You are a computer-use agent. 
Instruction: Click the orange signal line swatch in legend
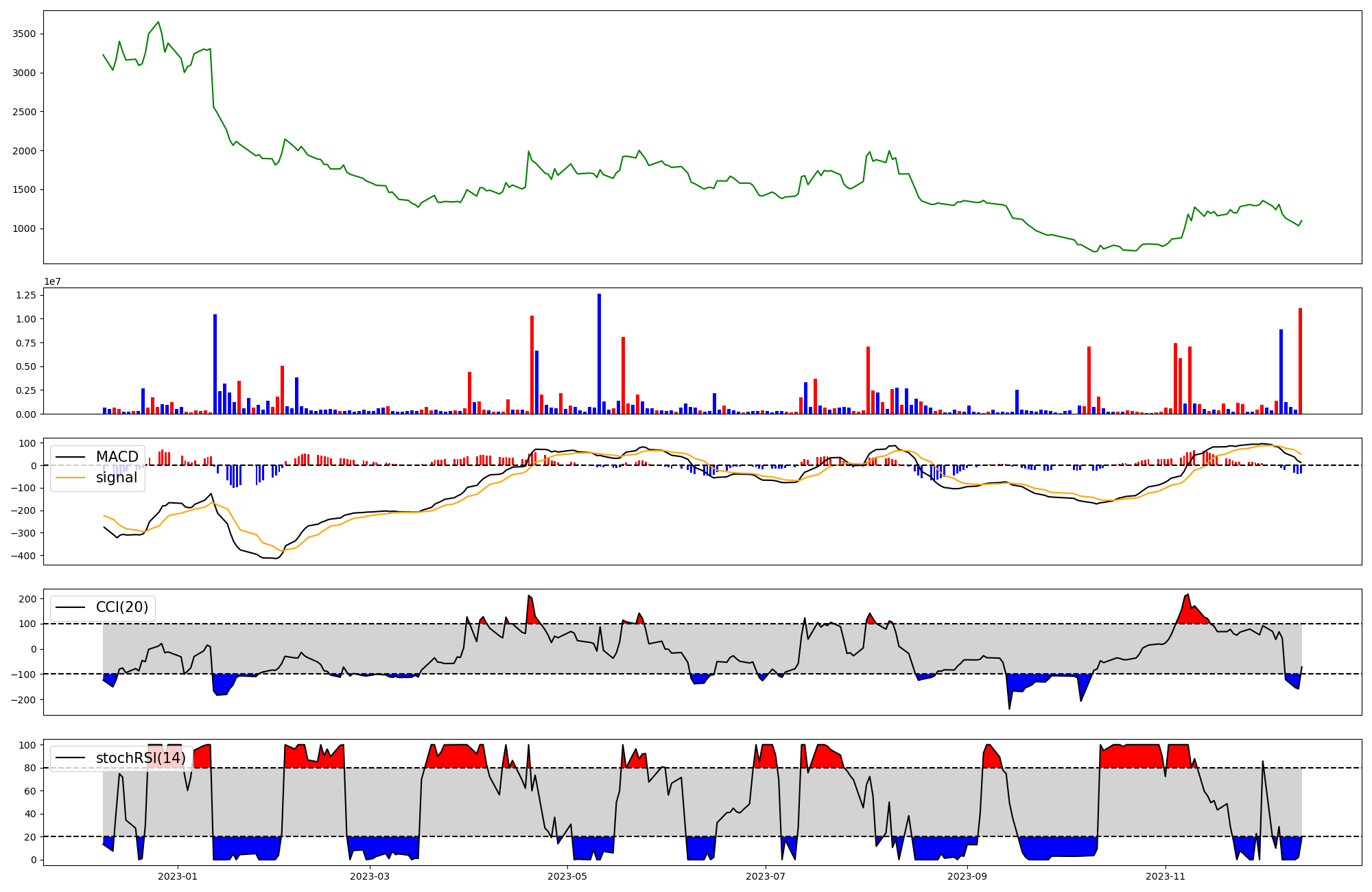(71, 478)
